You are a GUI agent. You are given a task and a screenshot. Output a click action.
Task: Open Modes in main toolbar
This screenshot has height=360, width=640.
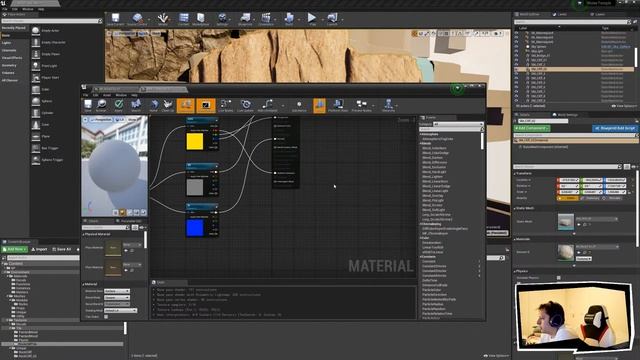[x=163, y=19]
